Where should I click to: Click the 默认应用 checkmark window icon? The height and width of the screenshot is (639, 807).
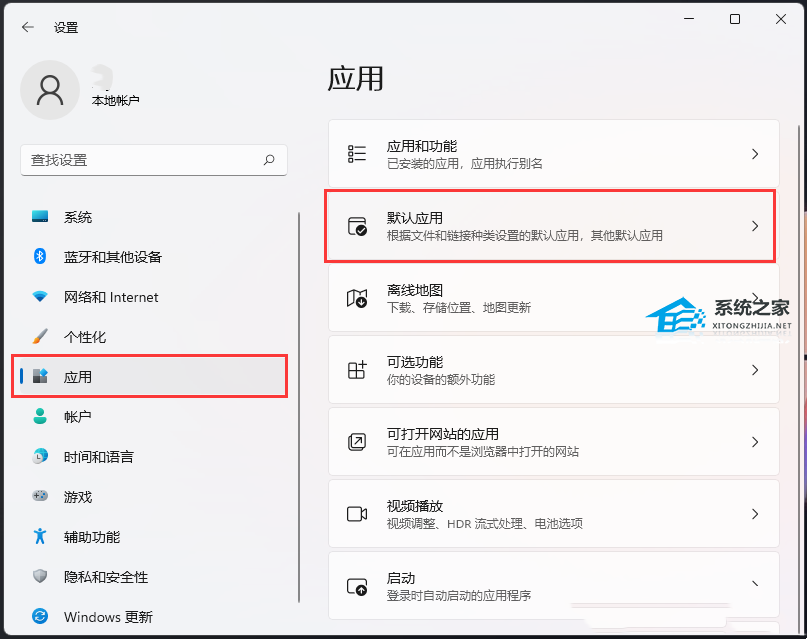click(357, 226)
